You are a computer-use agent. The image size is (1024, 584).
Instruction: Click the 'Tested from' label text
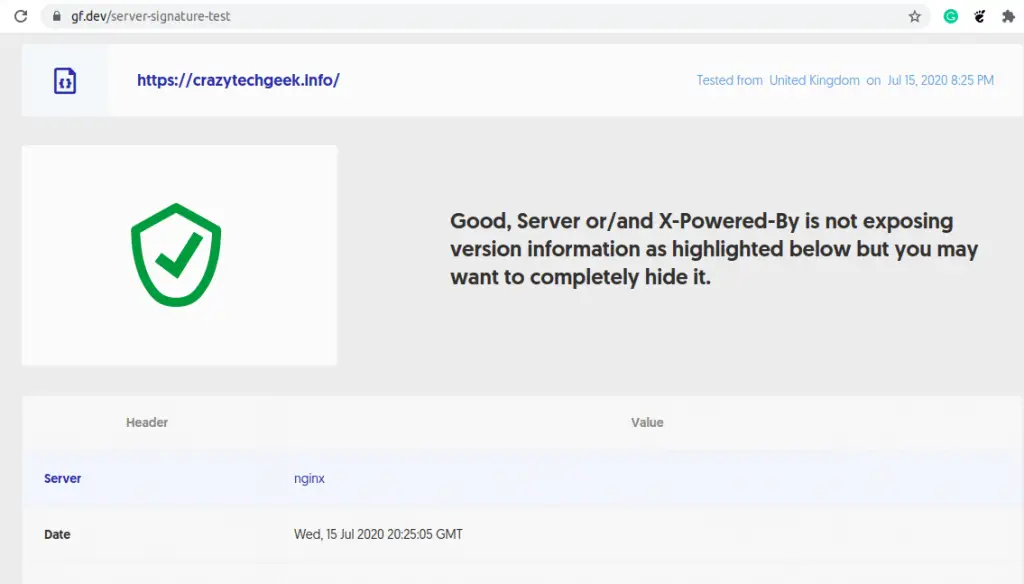click(x=729, y=80)
